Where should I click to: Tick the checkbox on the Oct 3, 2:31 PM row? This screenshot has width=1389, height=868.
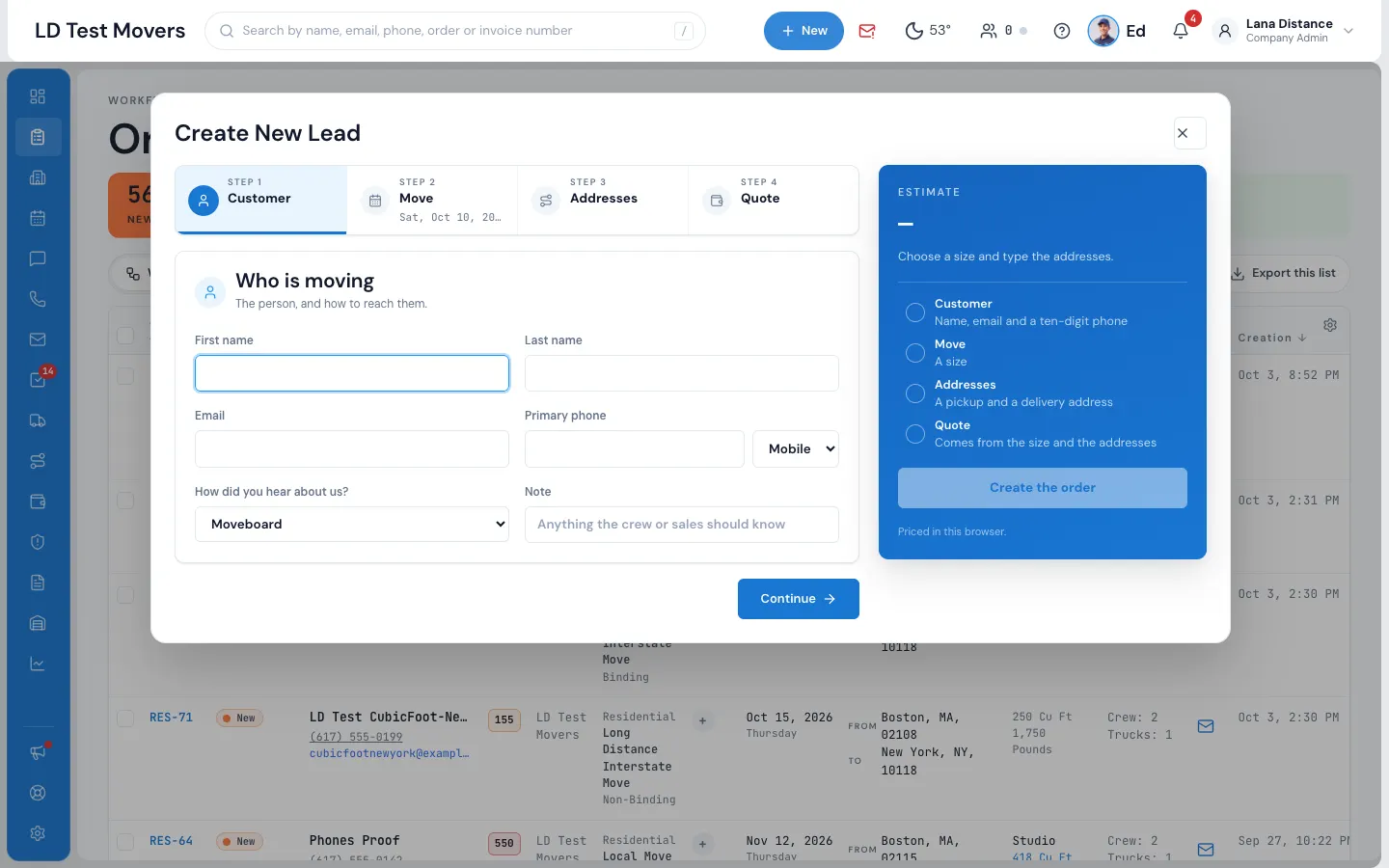coord(125,501)
